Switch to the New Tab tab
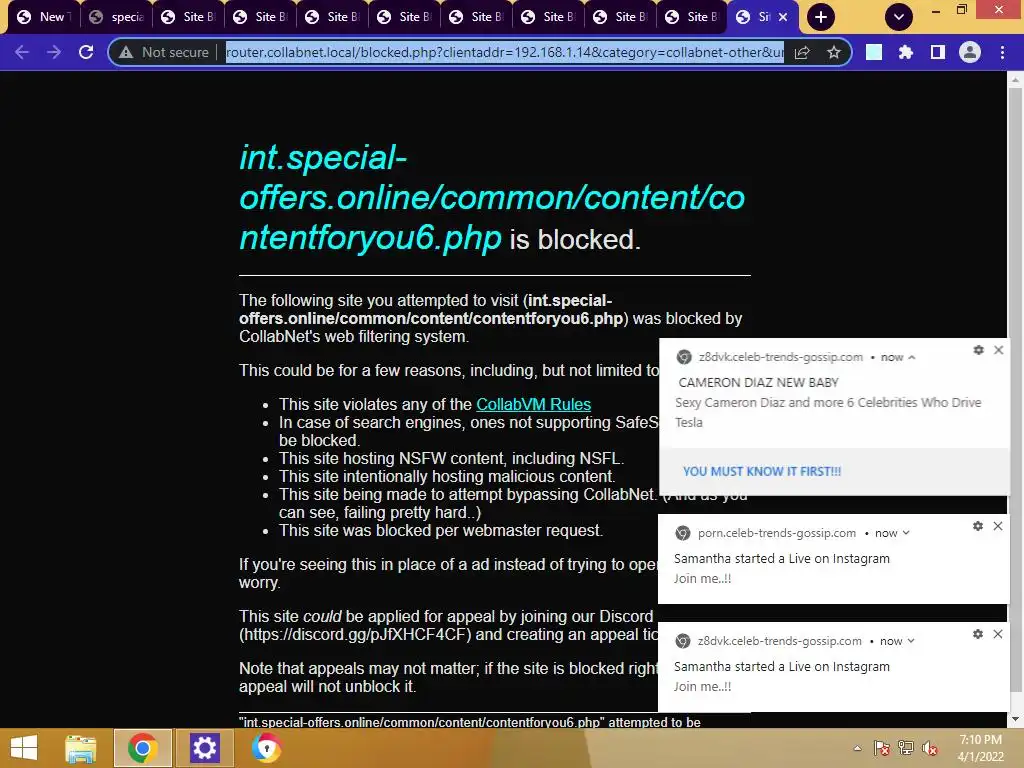 (43, 17)
